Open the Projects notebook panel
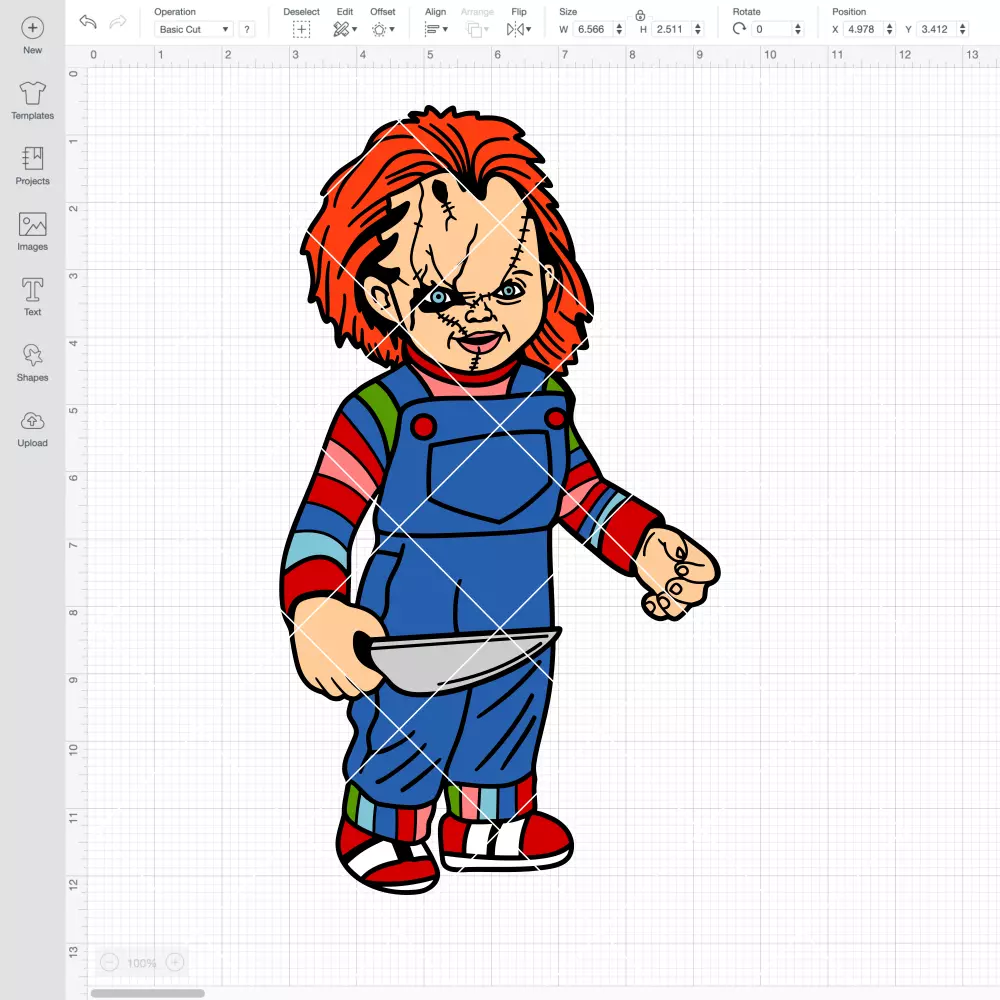This screenshot has width=1000, height=1000. click(33, 159)
